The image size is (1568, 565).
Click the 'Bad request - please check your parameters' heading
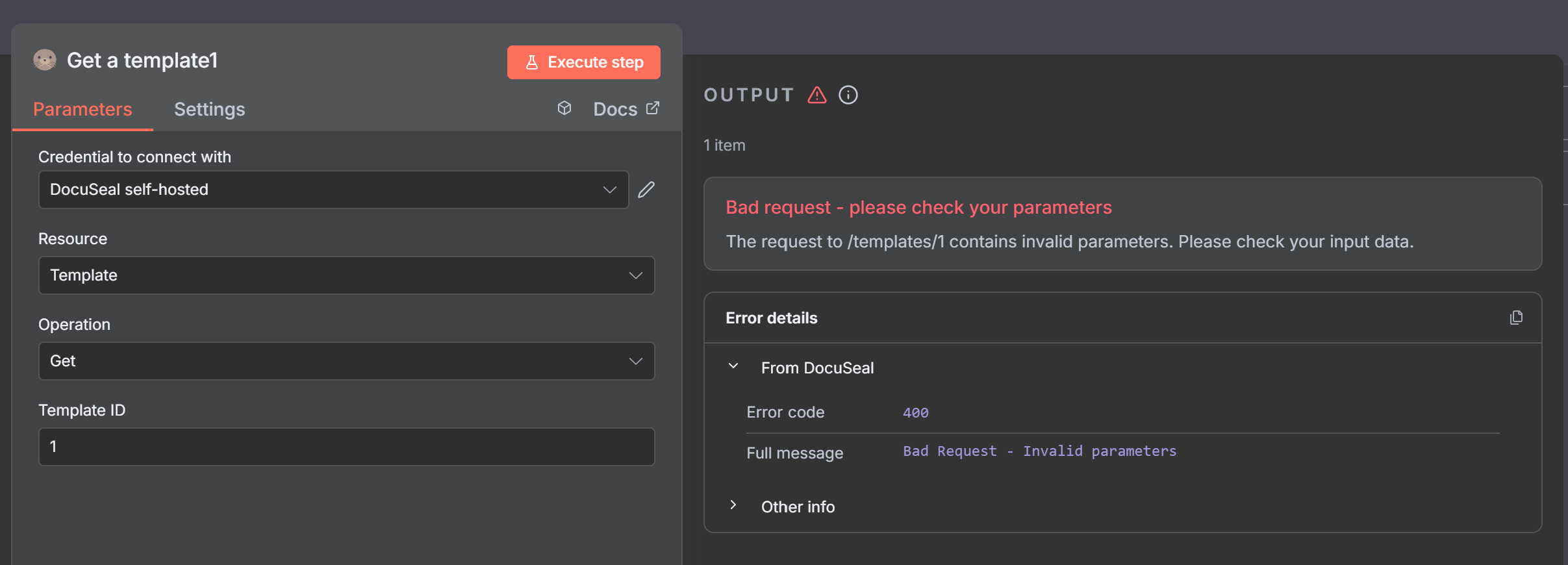point(918,207)
